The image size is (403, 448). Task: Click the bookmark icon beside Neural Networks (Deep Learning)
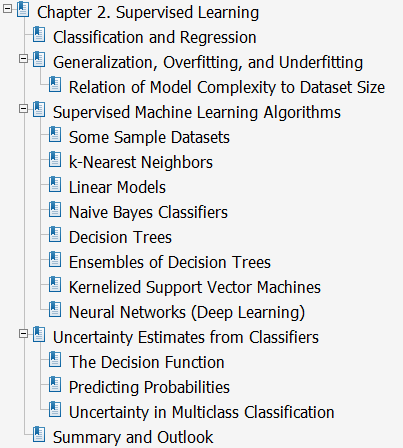55,310
